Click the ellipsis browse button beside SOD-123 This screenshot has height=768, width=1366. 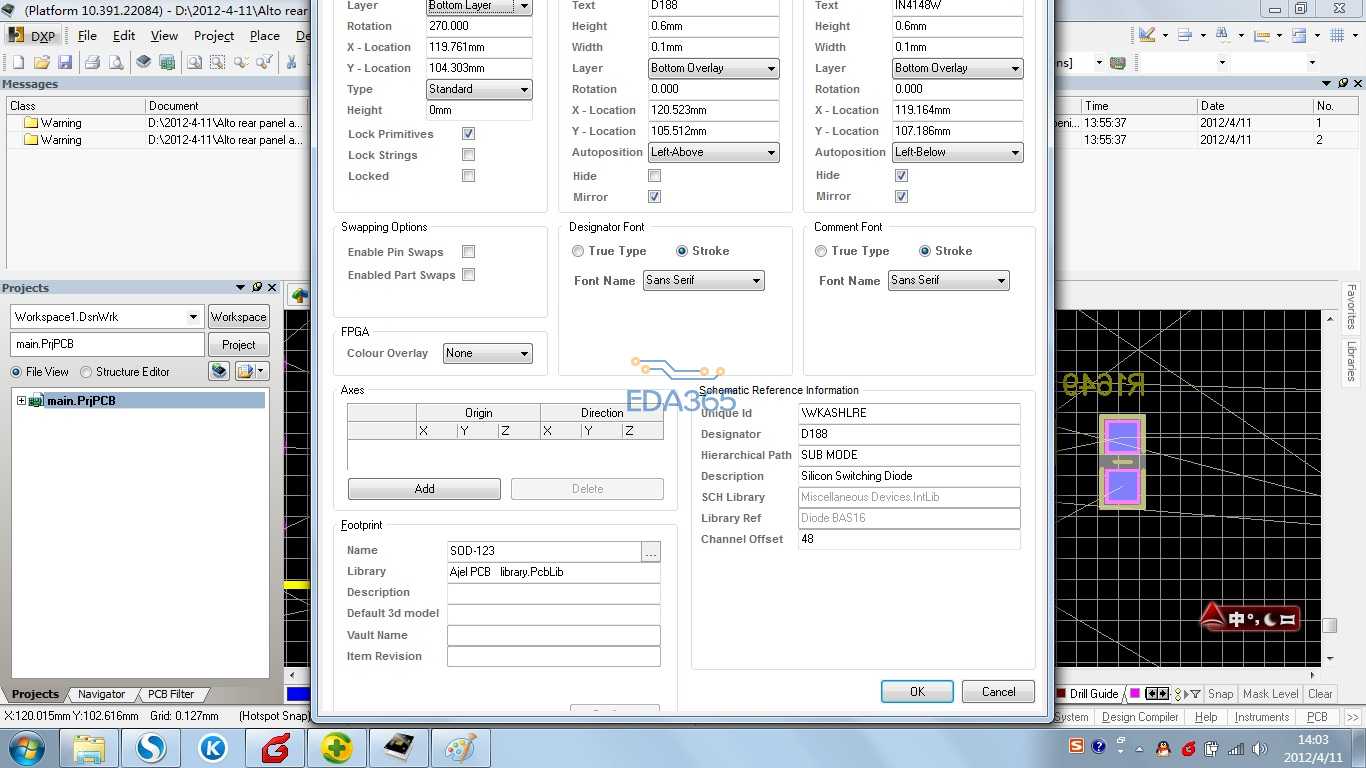(651, 551)
